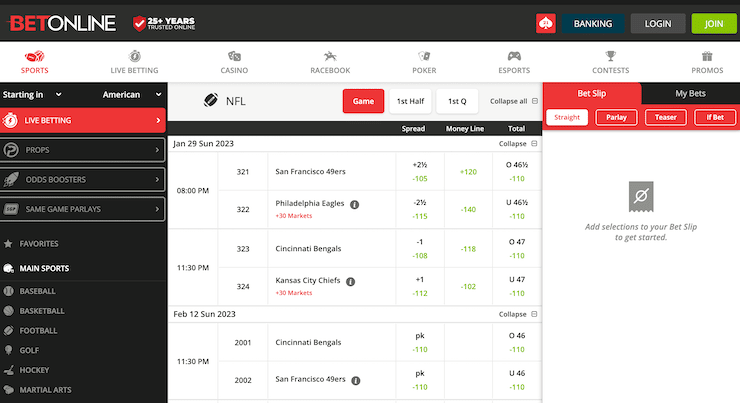
Task: Open the Sports section icon
Action: (34, 57)
